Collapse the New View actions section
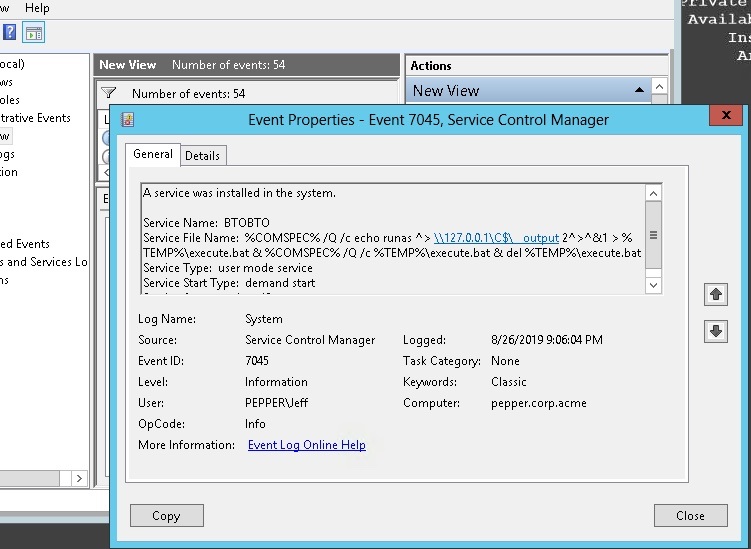Screen dimensions: 751x549 639,91
